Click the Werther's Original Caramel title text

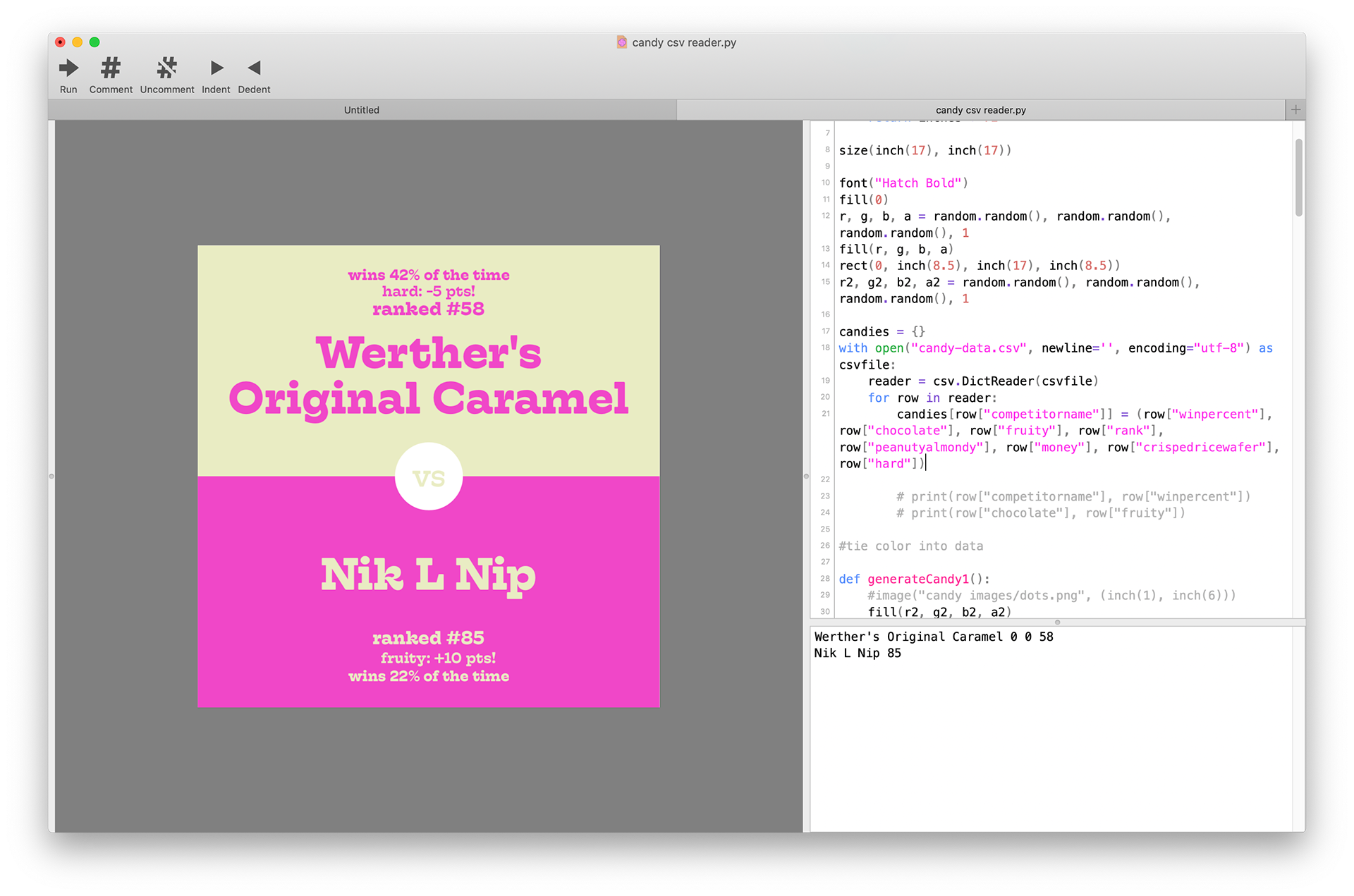point(429,376)
